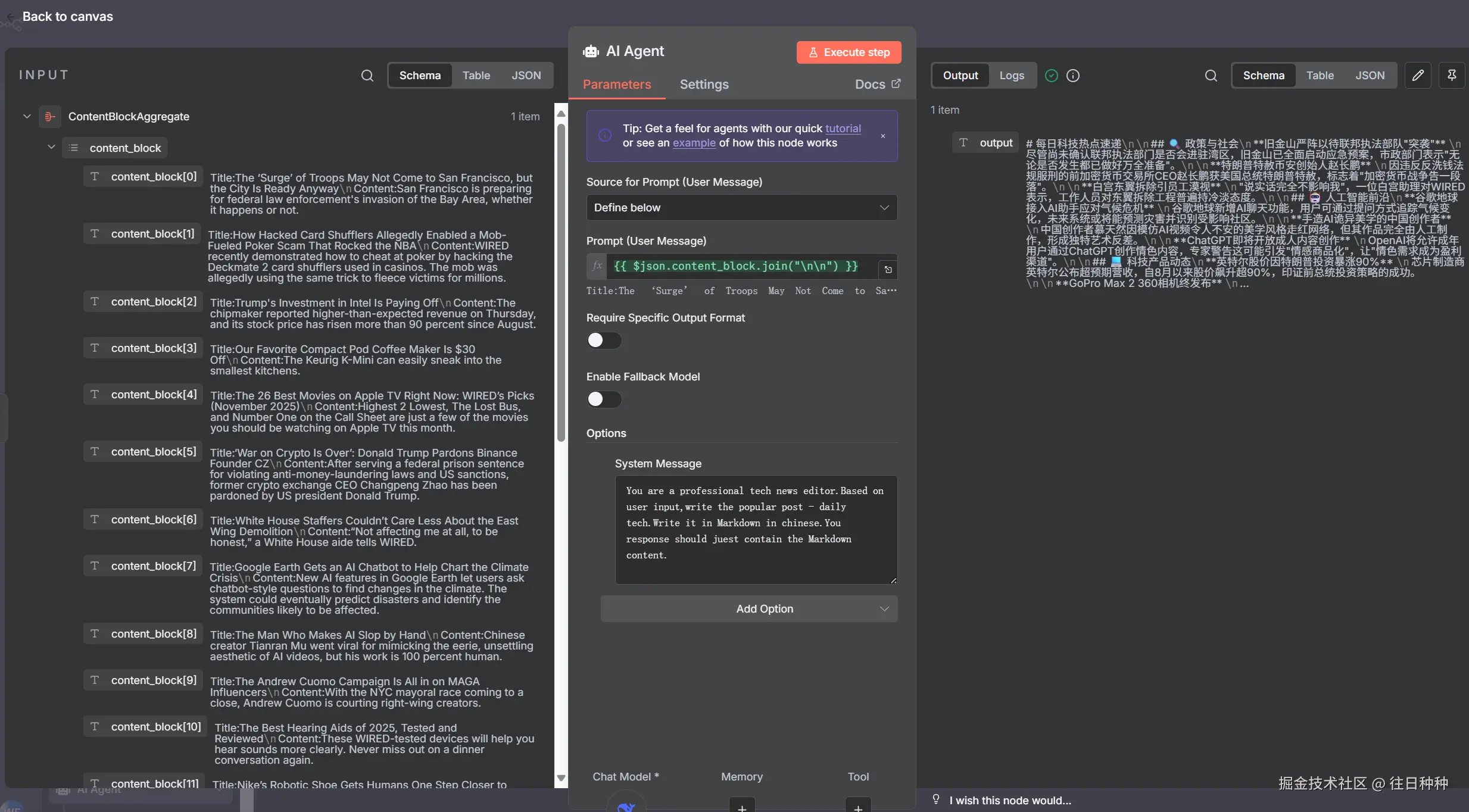Switch input view to Table

coord(476,76)
